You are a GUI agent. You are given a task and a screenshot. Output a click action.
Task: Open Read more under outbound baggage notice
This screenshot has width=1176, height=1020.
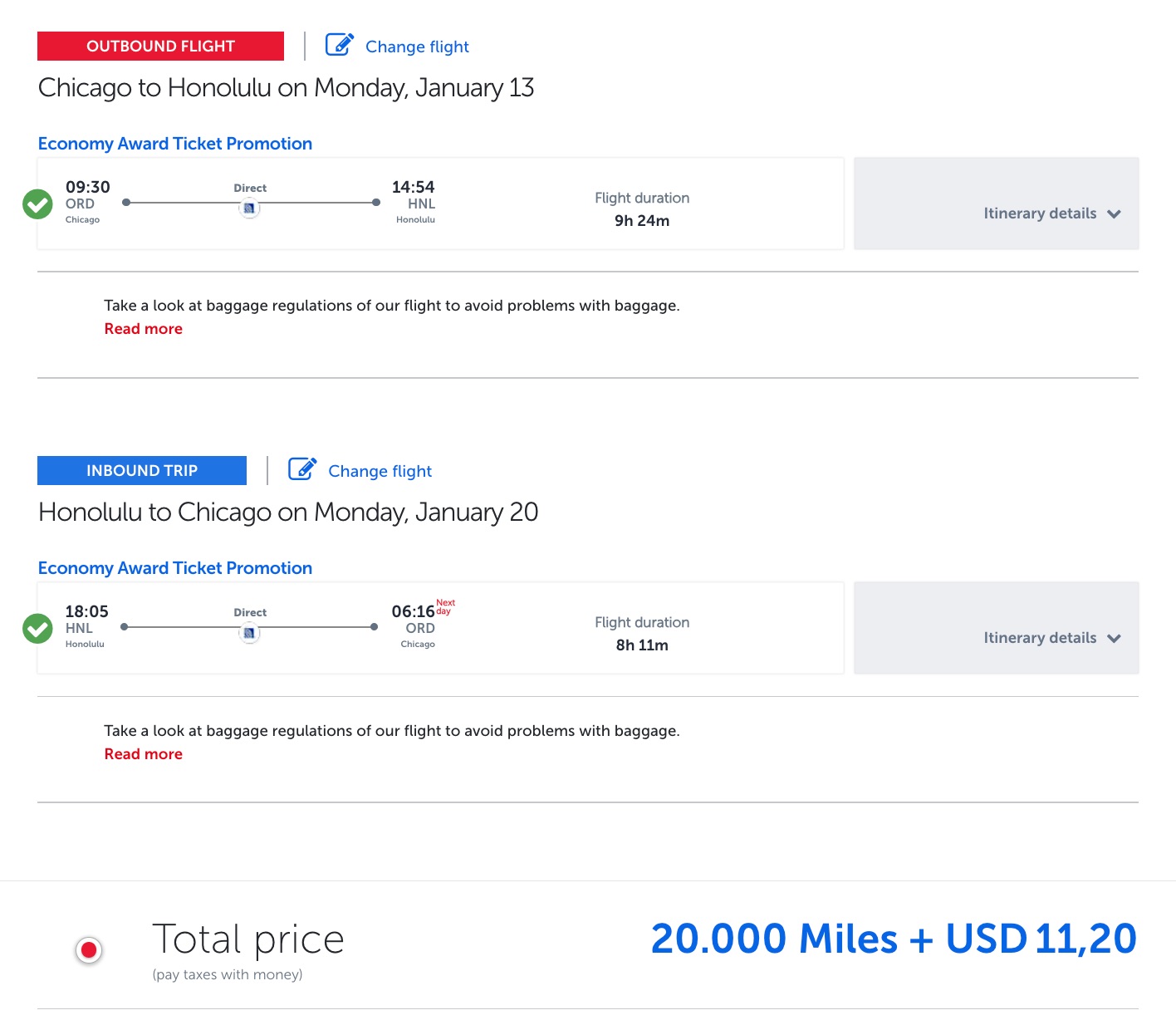click(x=143, y=329)
